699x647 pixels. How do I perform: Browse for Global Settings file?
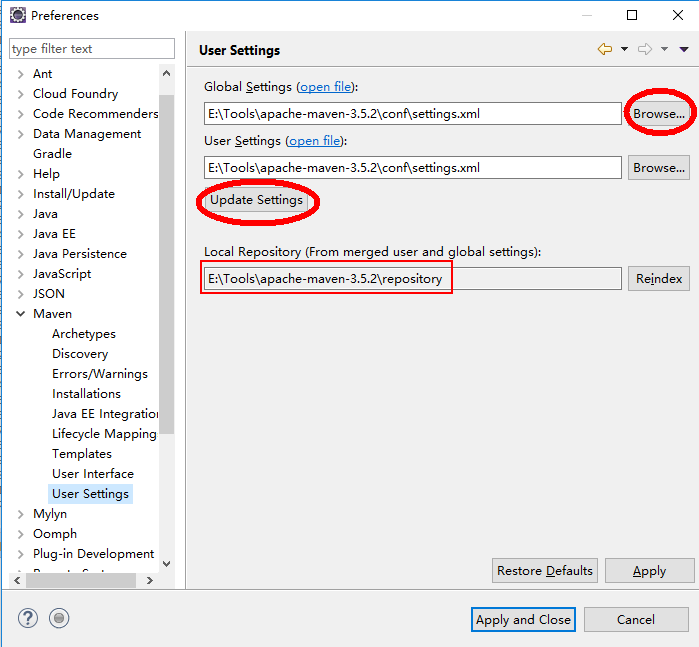(659, 114)
